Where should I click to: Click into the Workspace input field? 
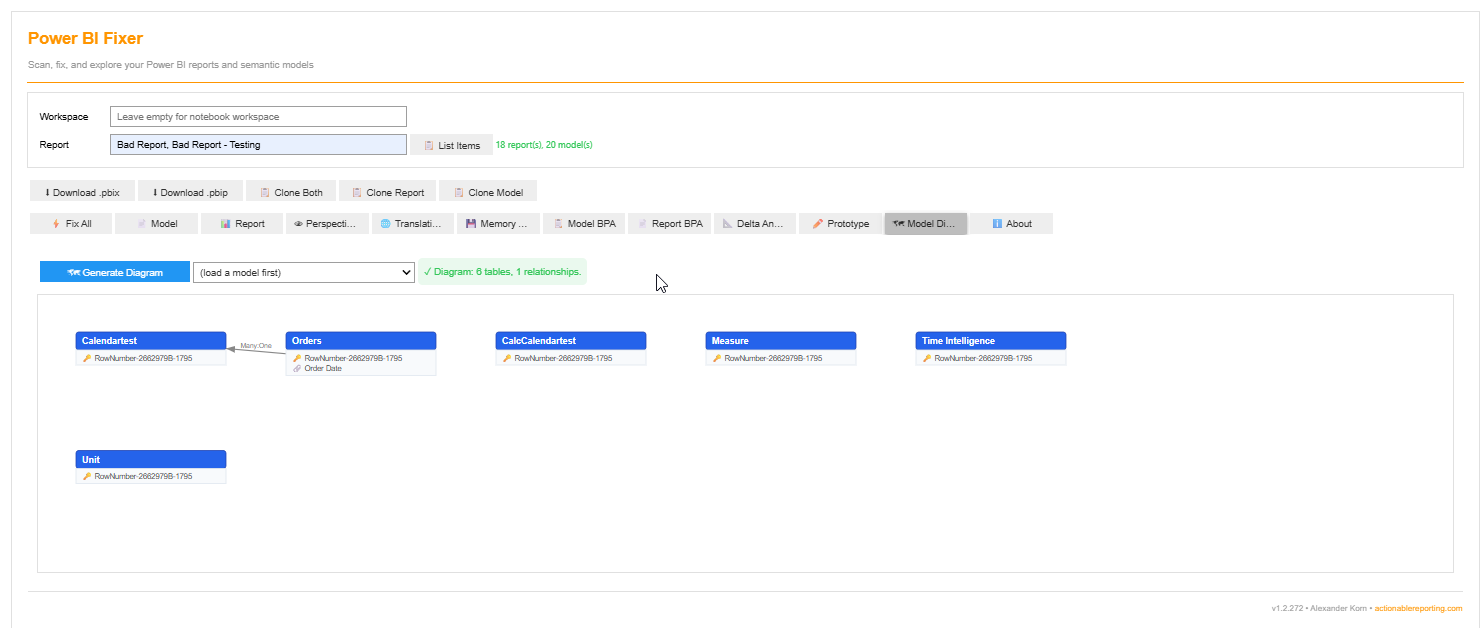click(258, 117)
